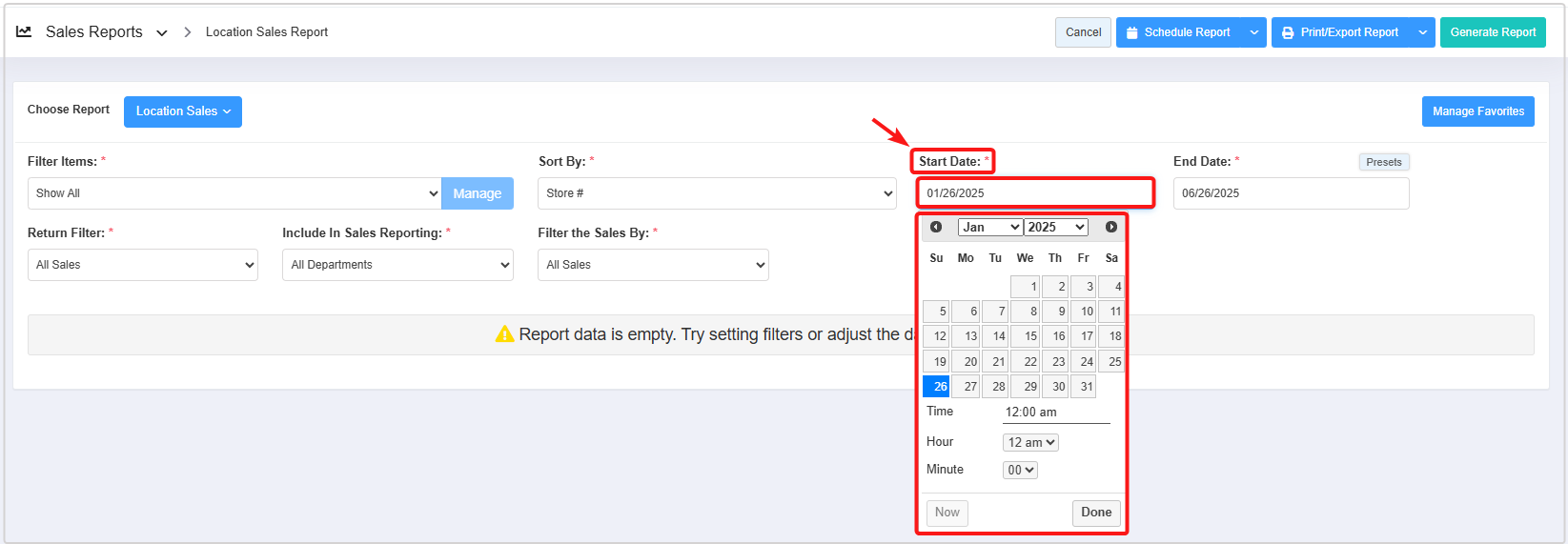Expand the Sales Reports chevron menu
The image size is (1568, 544).
[x=162, y=32]
